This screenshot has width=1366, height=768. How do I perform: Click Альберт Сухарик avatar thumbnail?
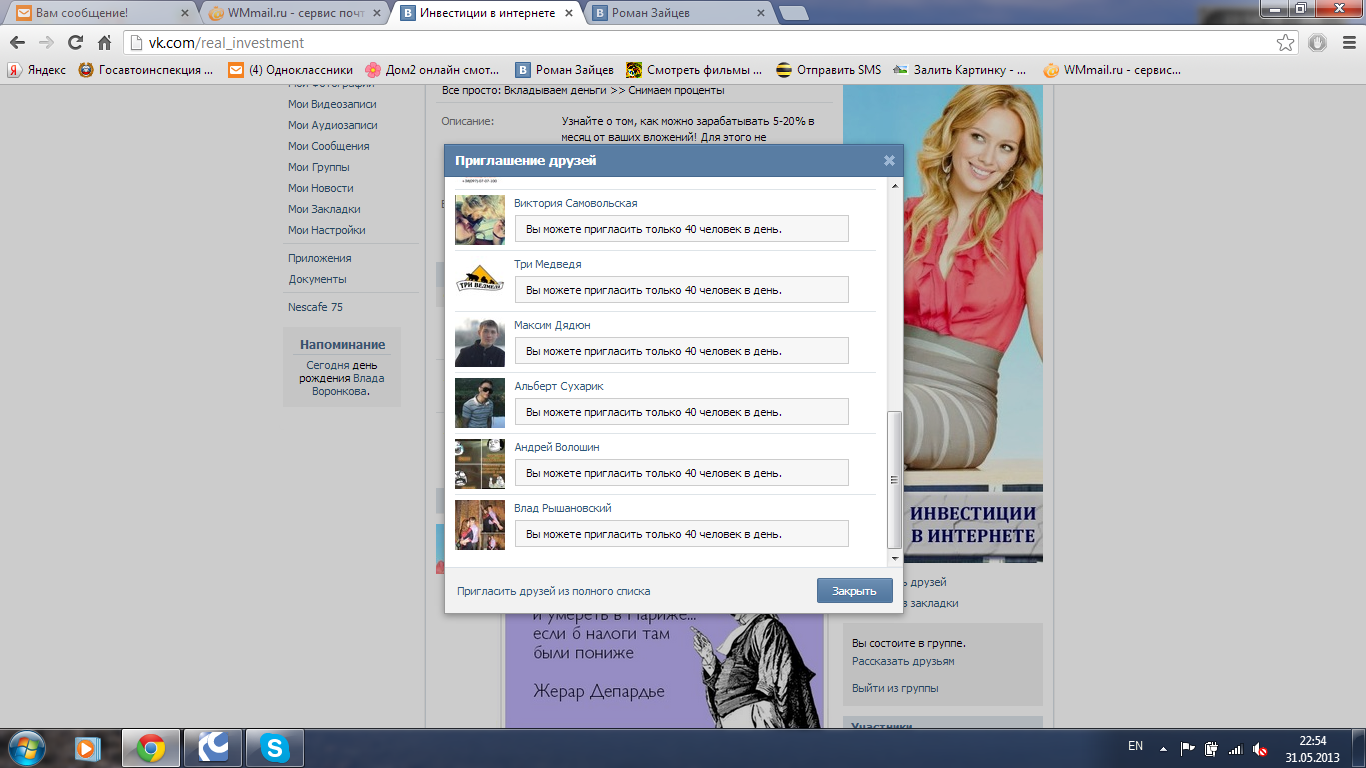[480, 403]
